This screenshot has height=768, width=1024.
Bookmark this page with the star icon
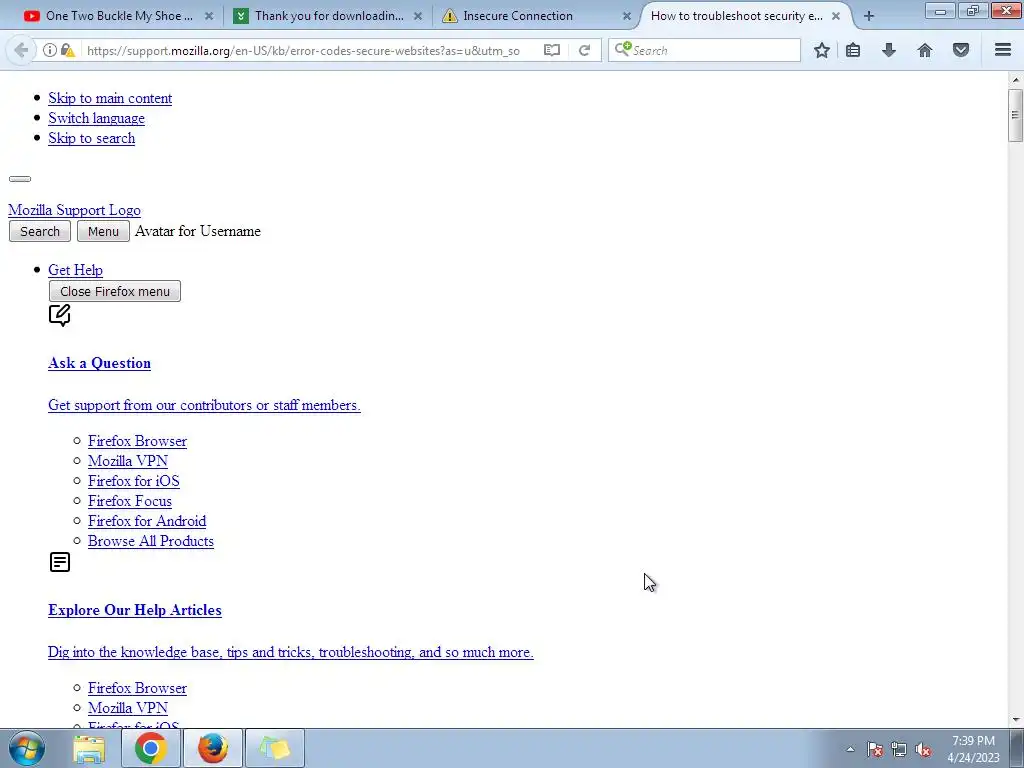822,50
